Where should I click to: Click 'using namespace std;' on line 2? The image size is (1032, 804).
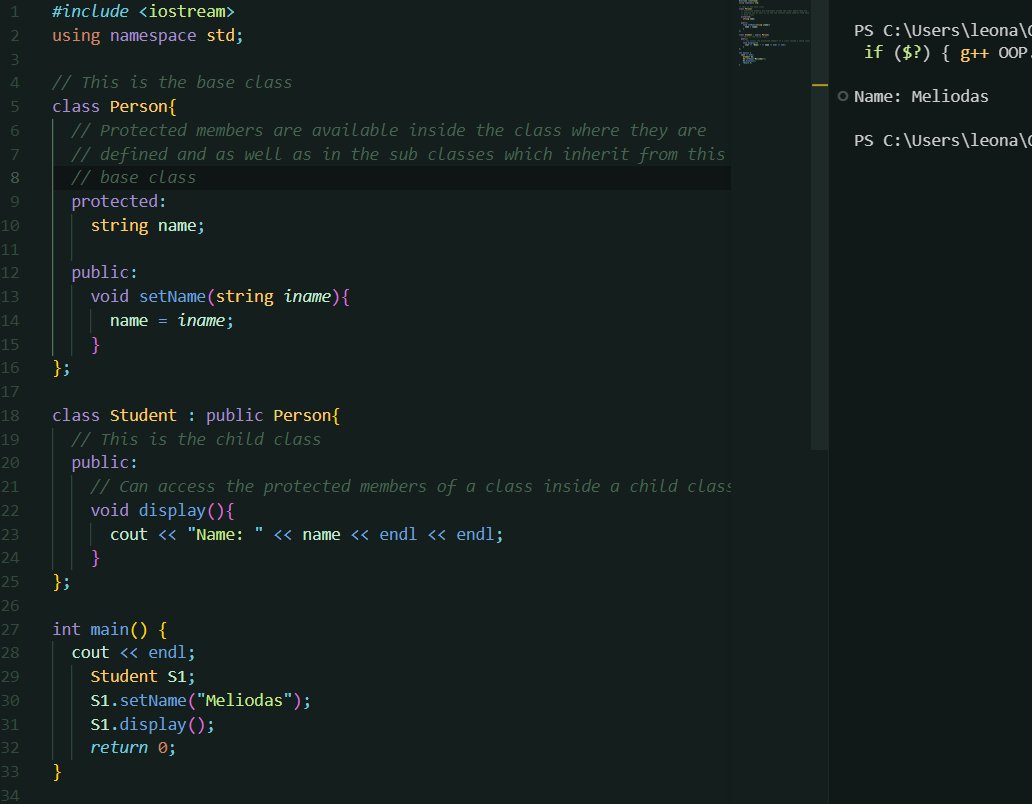147,36
